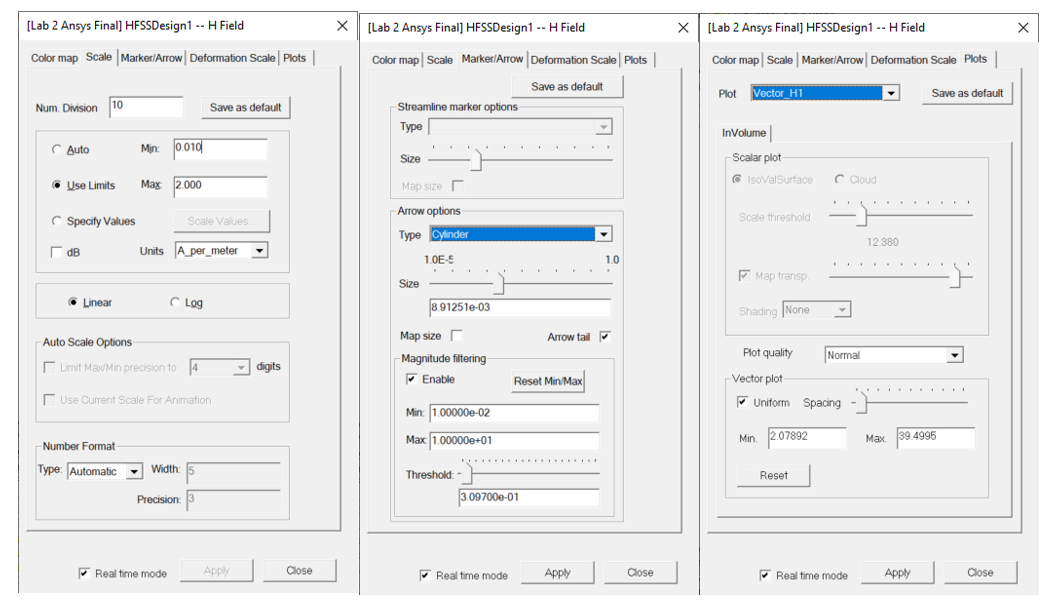1049x606 pixels.
Task: Click the Num. Division input field
Action: 146,106
